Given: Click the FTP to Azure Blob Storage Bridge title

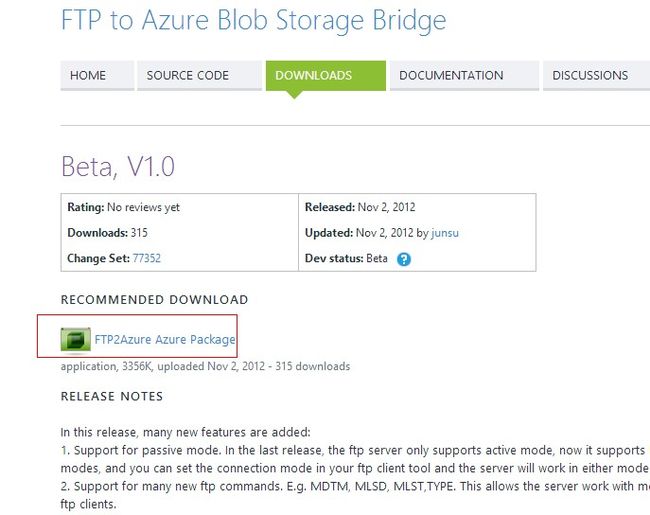Looking at the screenshot, I should 254,20.
